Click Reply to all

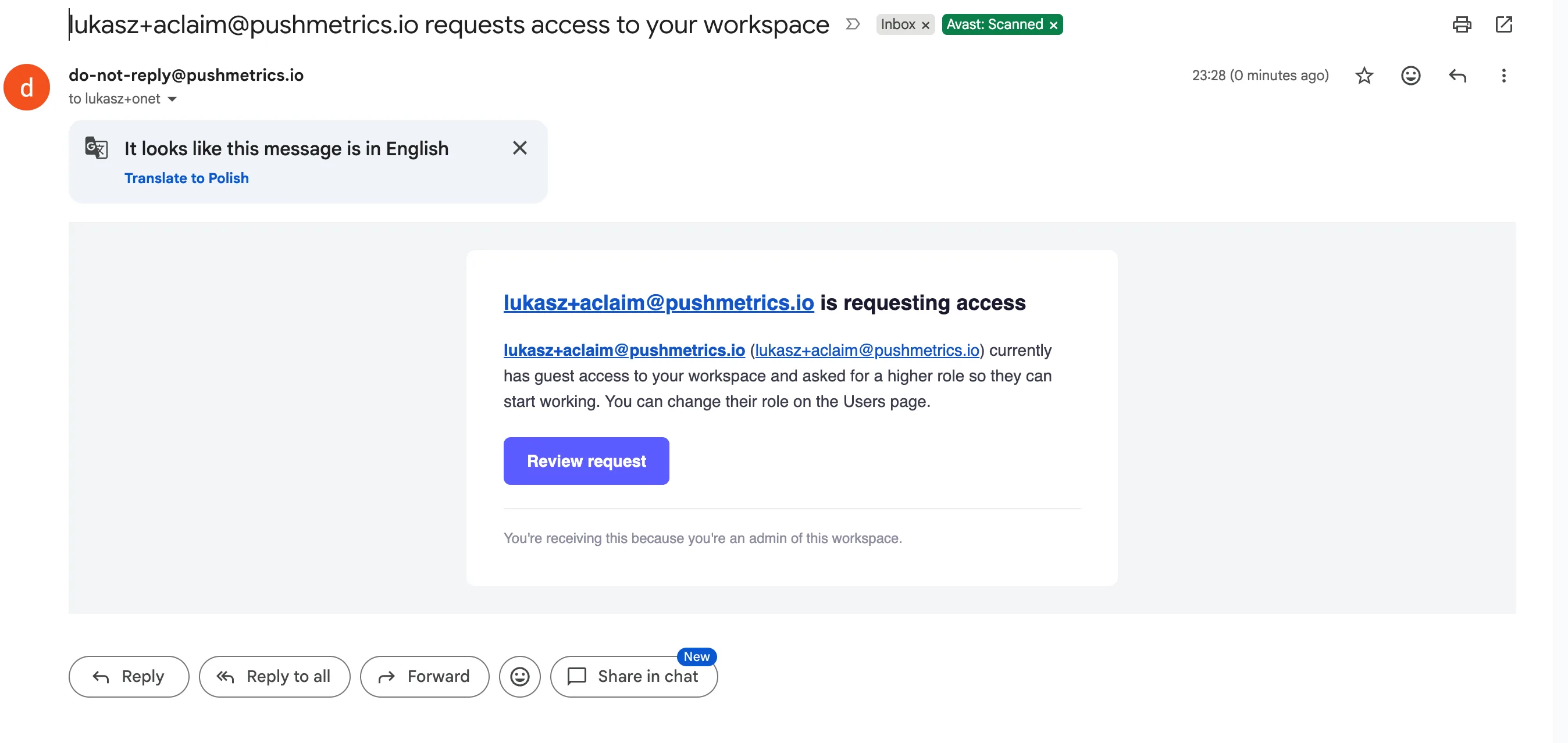[x=274, y=676]
